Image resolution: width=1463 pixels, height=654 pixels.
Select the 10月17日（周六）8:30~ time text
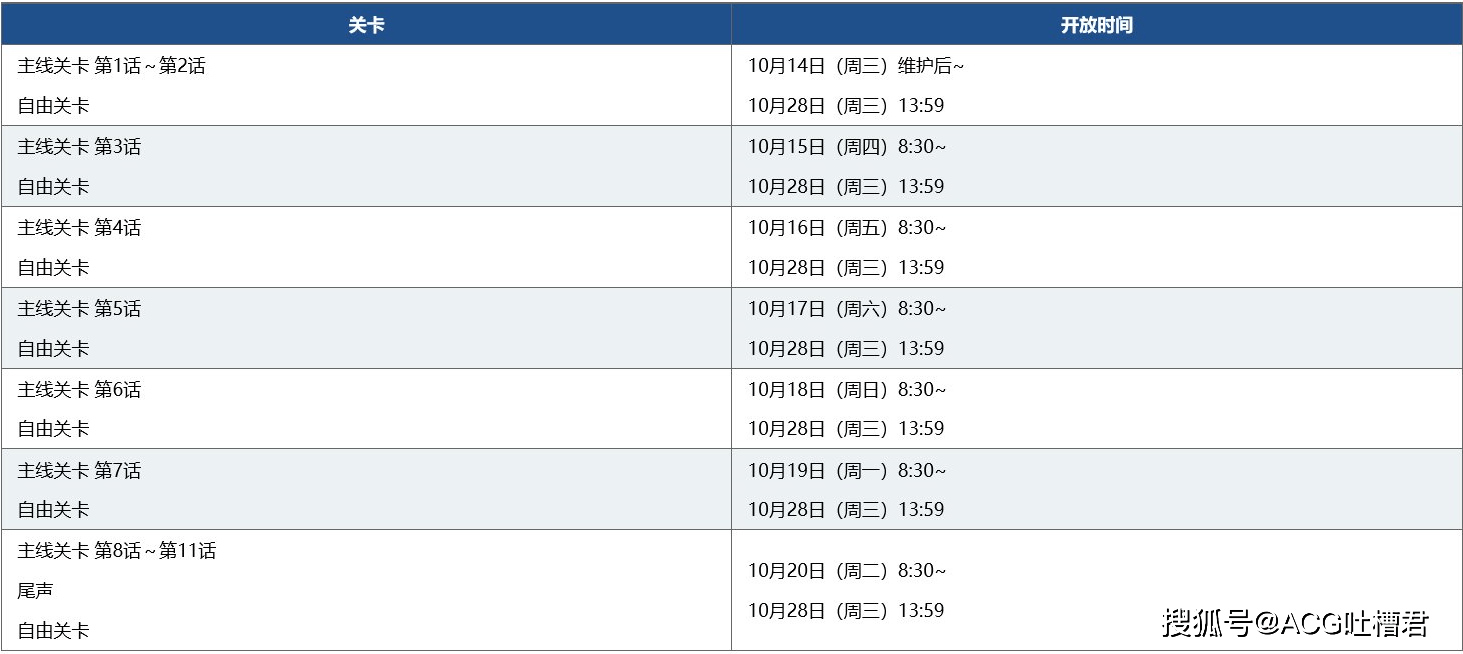pyautogui.click(x=847, y=309)
